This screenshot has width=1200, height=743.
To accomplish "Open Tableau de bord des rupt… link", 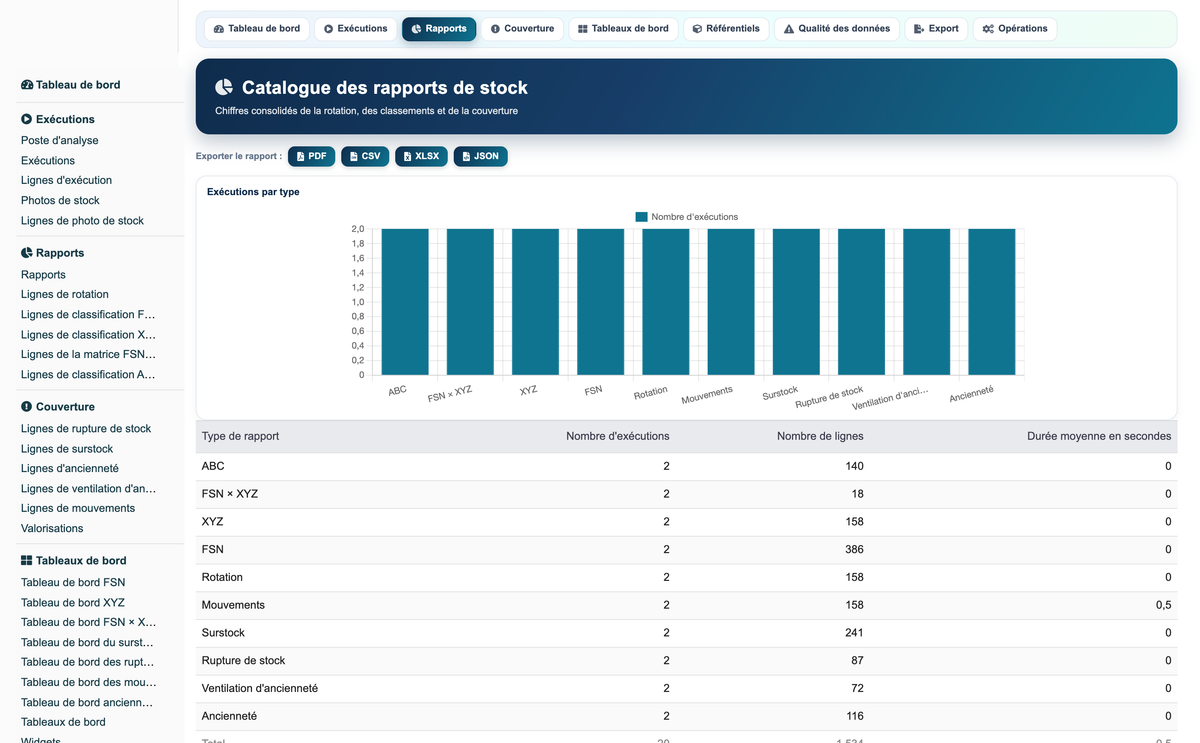I will click(88, 663).
